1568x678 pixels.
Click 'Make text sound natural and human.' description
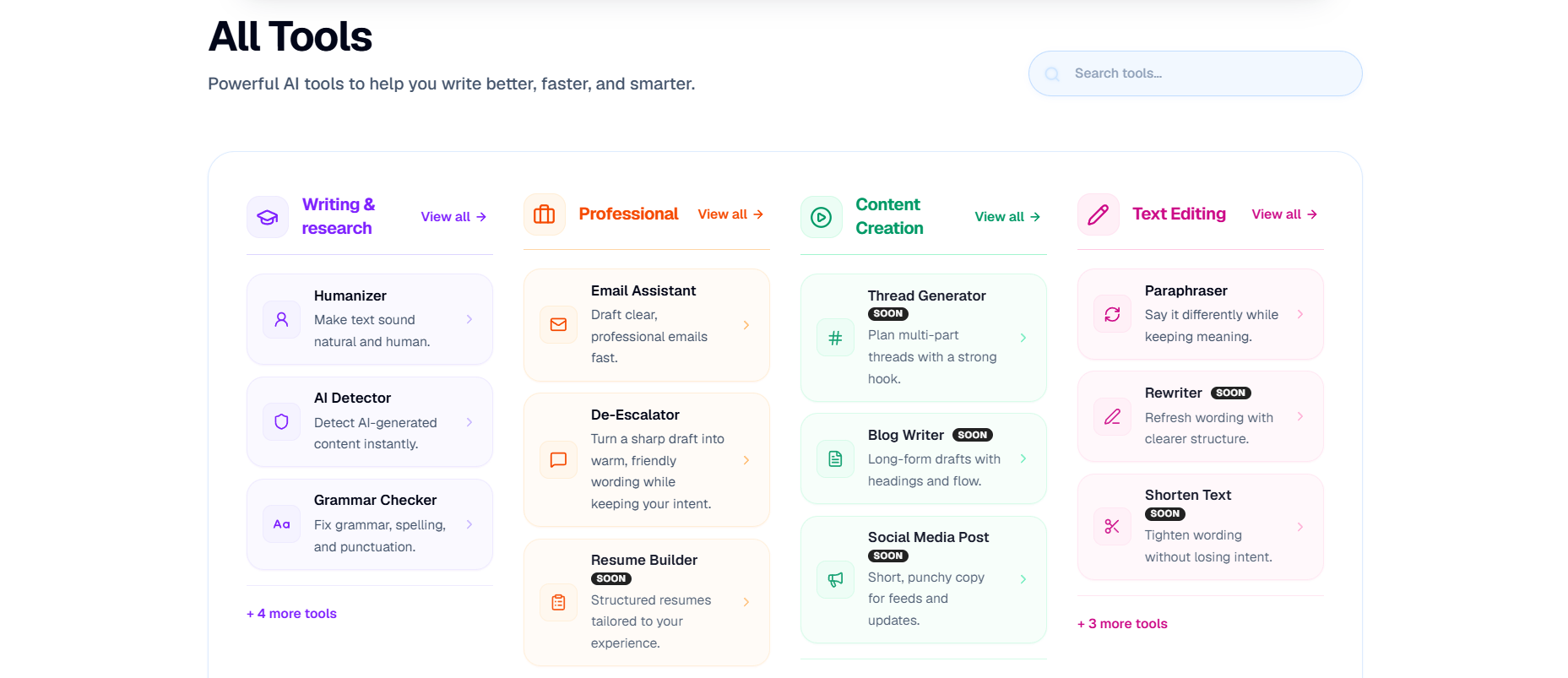click(372, 331)
